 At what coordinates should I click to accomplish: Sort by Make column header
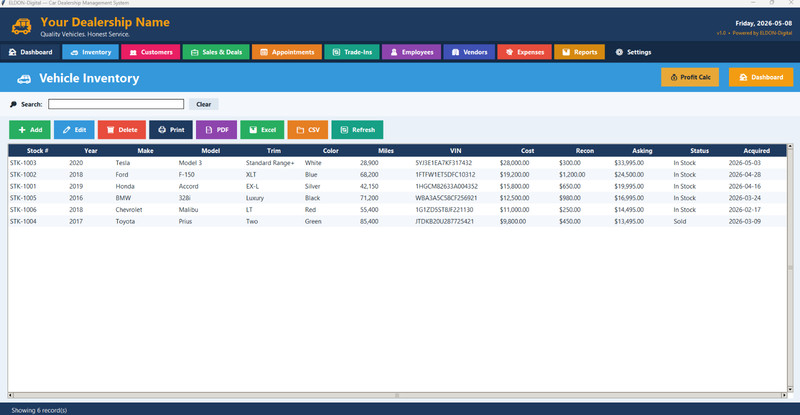145,151
